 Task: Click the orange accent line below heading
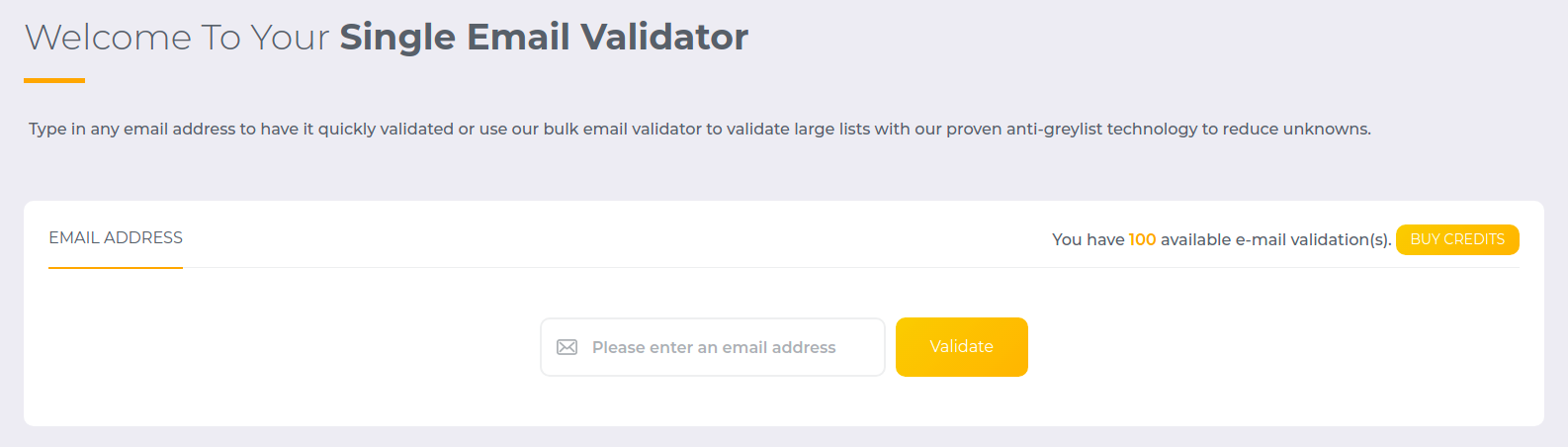coord(54,80)
